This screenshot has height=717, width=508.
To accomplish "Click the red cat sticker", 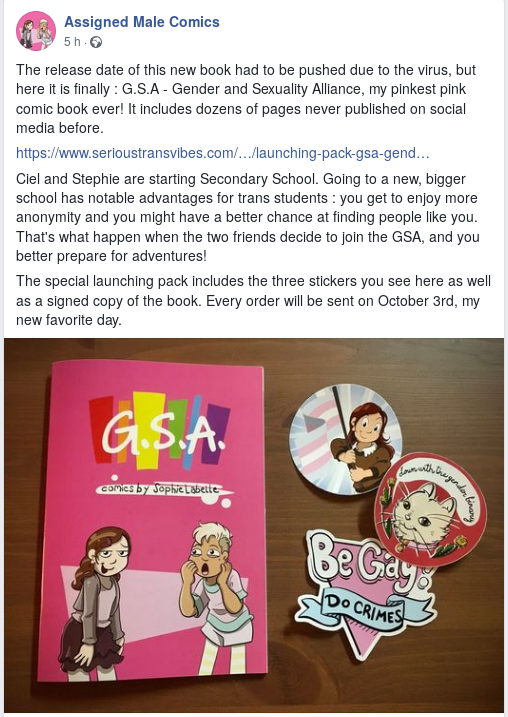I will coord(430,508).
